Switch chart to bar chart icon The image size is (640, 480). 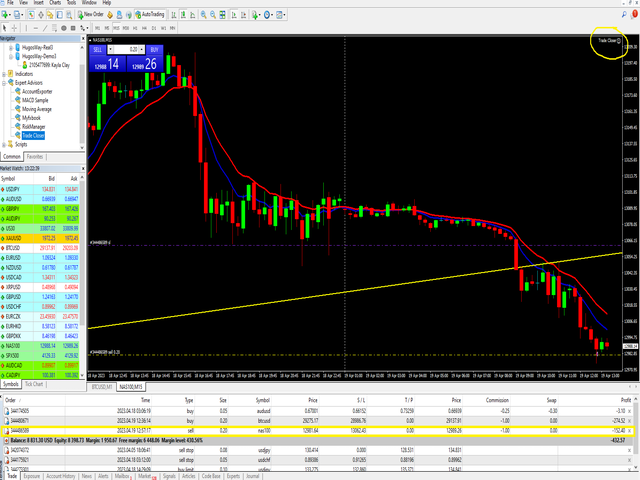point(174,15)
